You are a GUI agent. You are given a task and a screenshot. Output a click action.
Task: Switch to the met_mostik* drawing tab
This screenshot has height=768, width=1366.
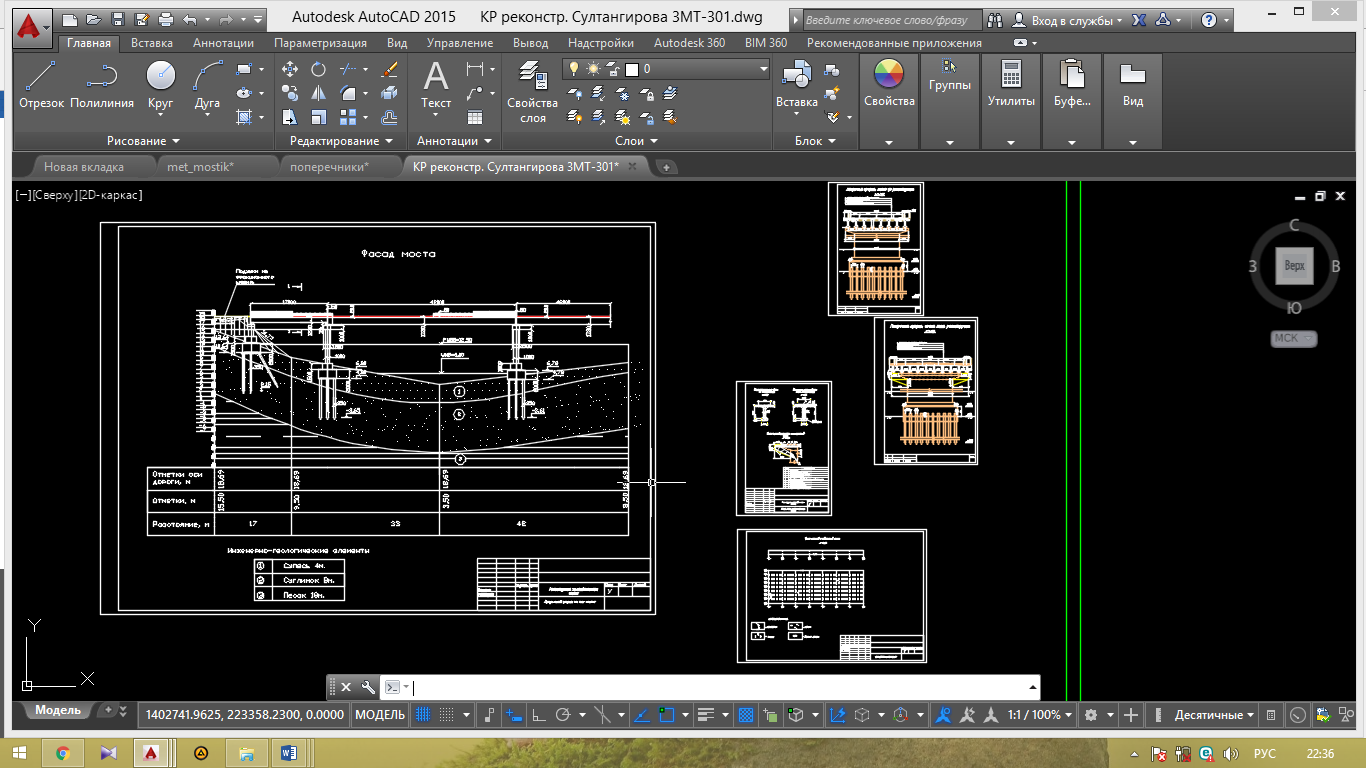click(200, 167)
